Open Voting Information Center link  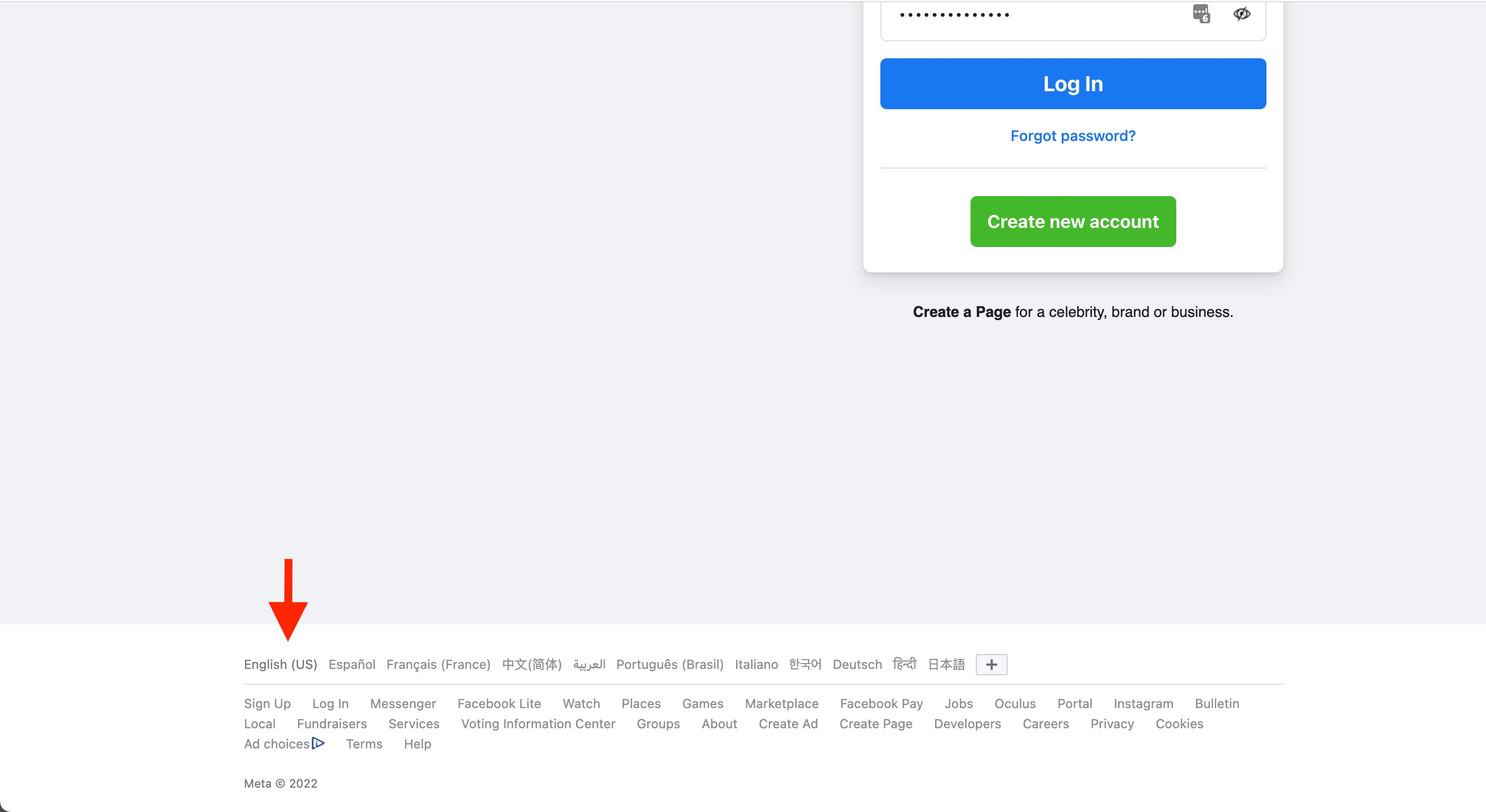[538, 724]
